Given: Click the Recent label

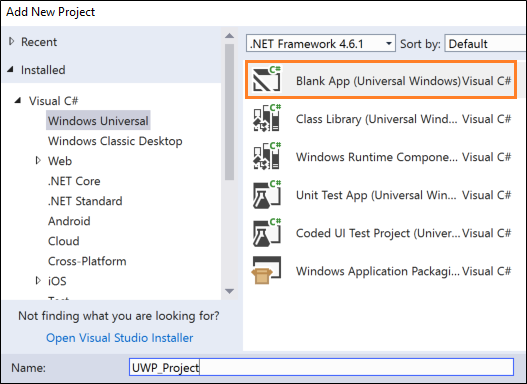Looking at the screenshot, I should (39, 42).
